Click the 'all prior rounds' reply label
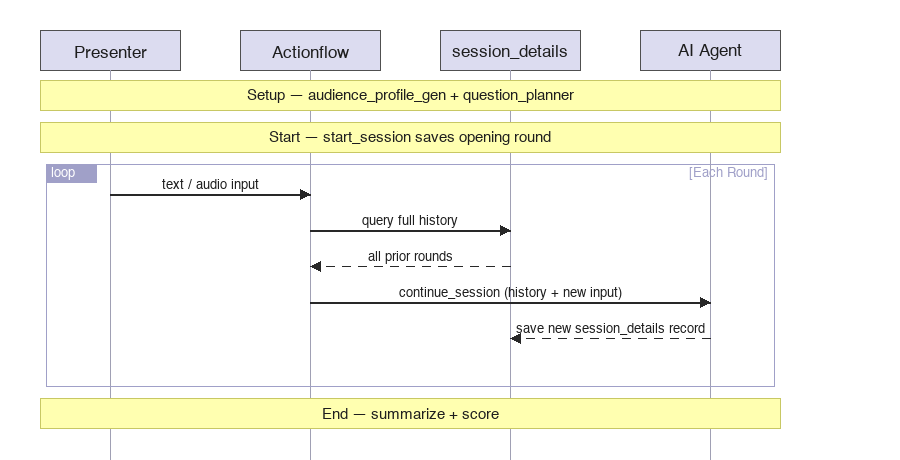 pos(410,256)
